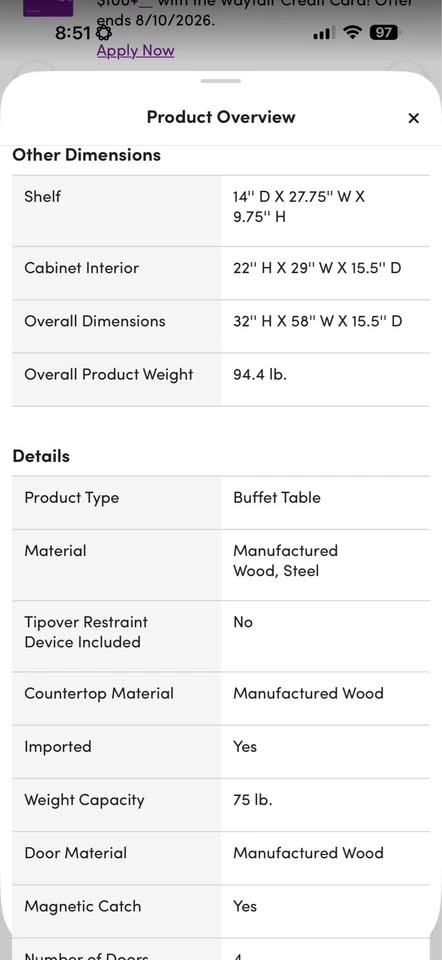Tap the Wi-Fi status icon
Image resolution: width=442 pixels, height=960 pixels.
pos(352,32)
